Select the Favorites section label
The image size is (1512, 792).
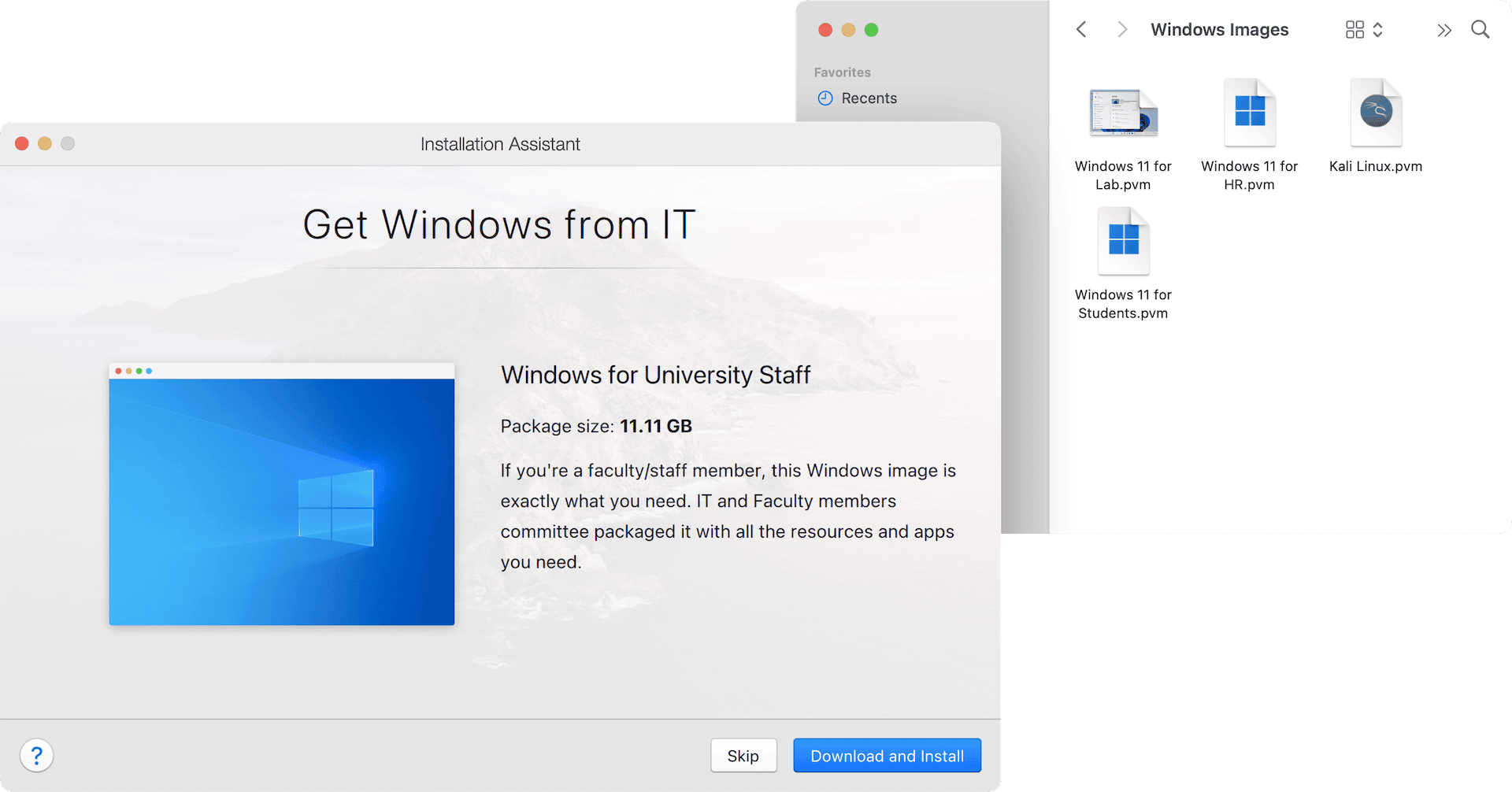(x=841, y=72)
